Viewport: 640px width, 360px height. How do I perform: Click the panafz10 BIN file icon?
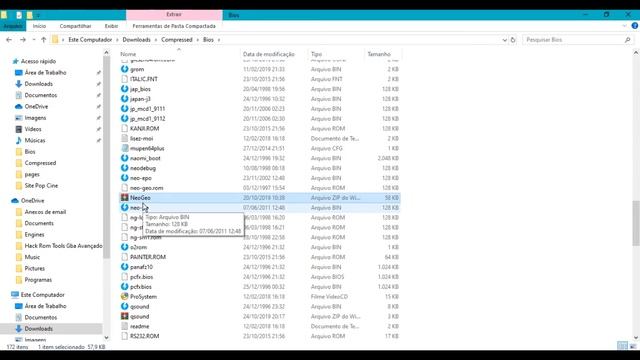(x=124, y=267)
